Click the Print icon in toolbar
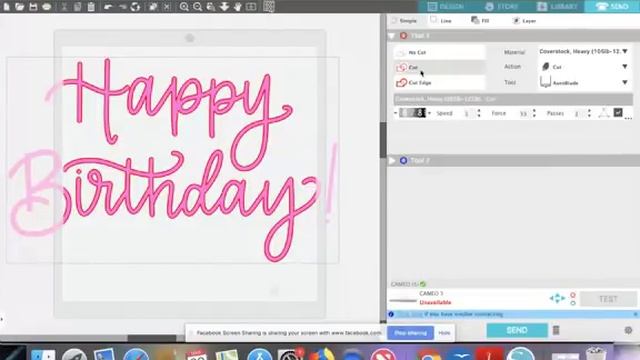640x360 pixels. tap(47, 7)
